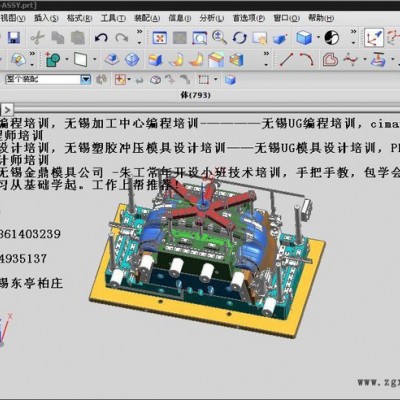This screenshot has height=400, width=400.
Task: Click the orange sweep surface icon
Action: [x=197, y=60]
